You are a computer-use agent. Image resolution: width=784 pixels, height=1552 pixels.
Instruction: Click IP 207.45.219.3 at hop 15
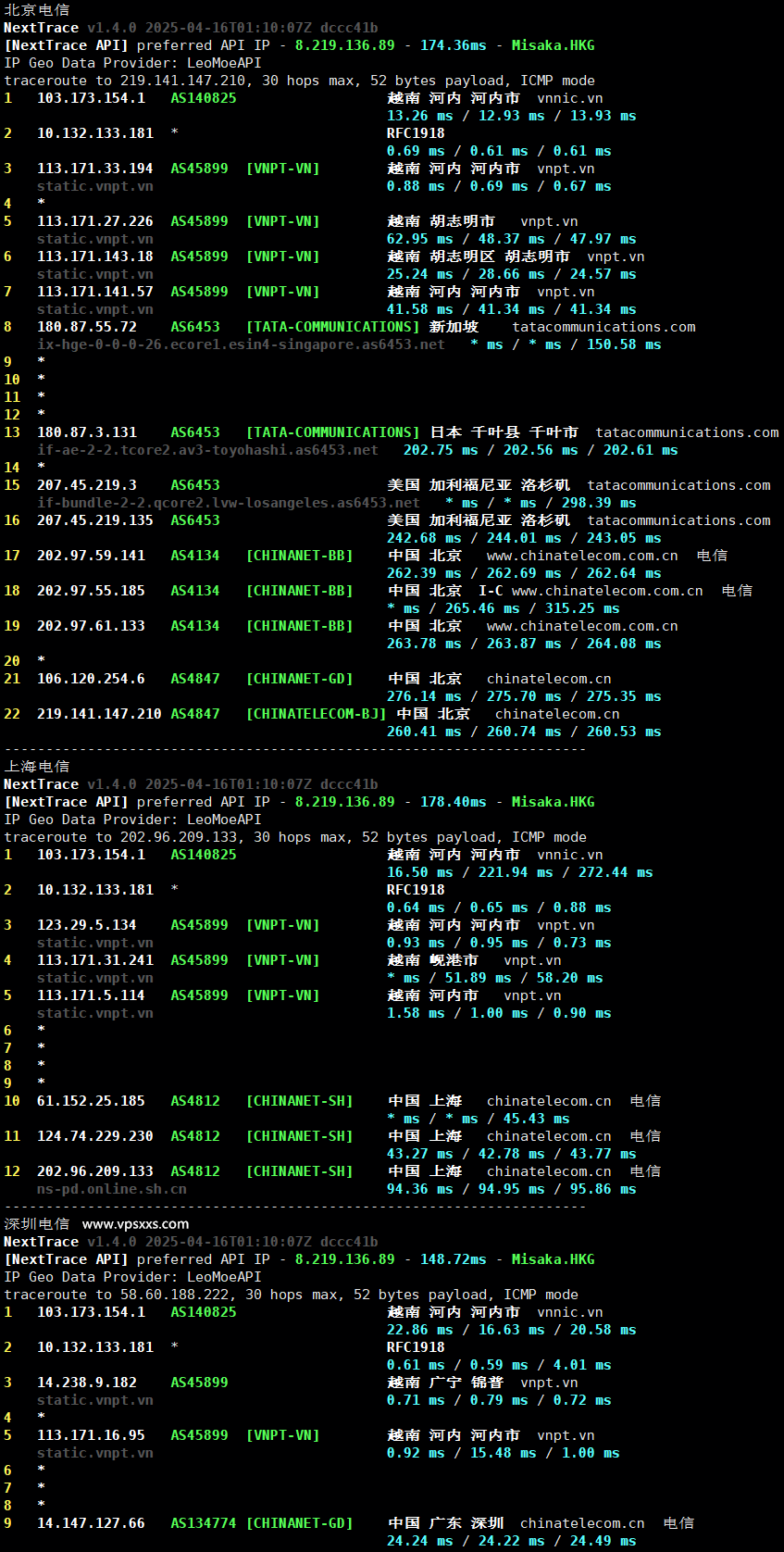[x=87, y=485]
